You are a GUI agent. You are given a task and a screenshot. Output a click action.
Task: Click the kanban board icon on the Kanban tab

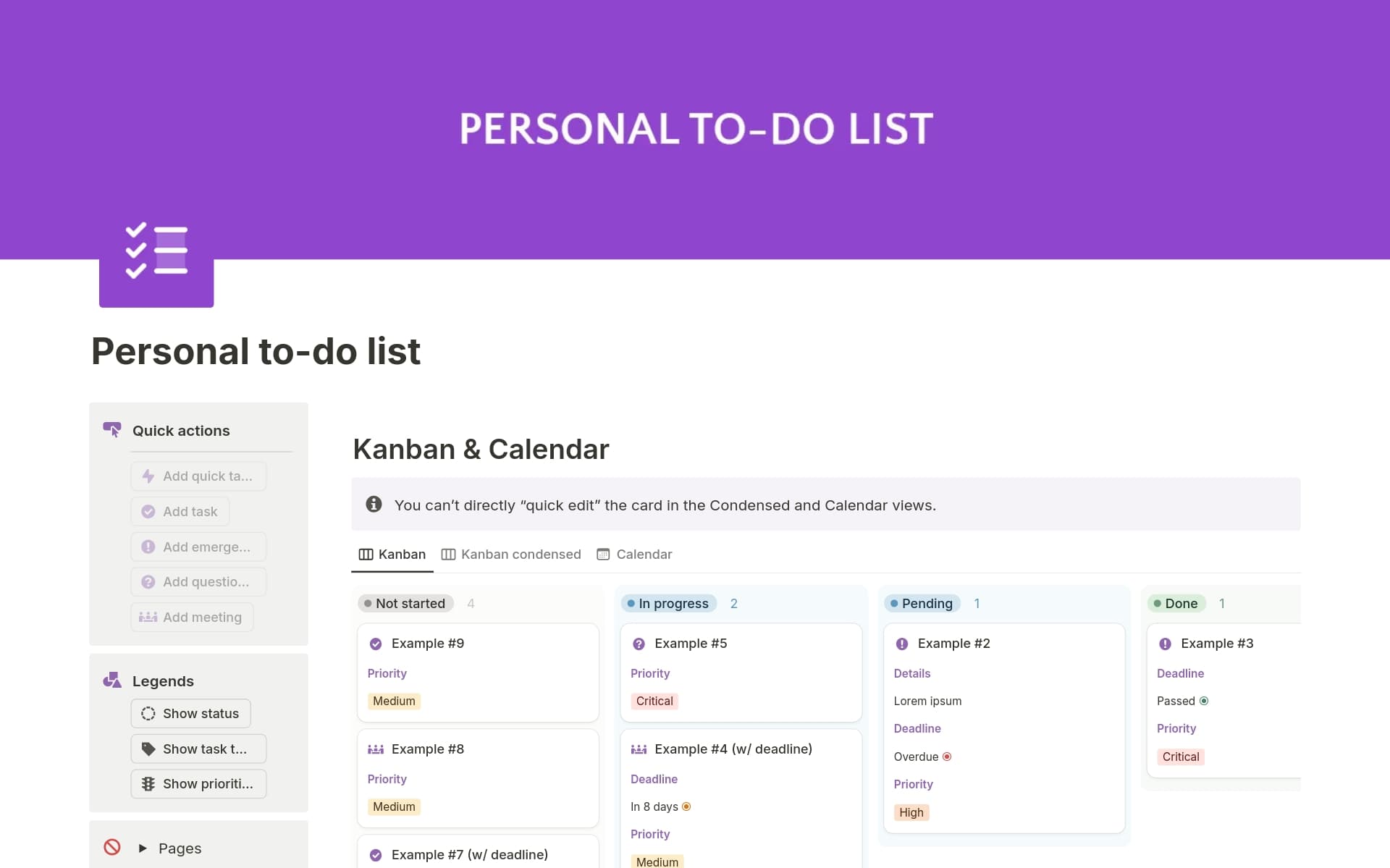[365, 554]
